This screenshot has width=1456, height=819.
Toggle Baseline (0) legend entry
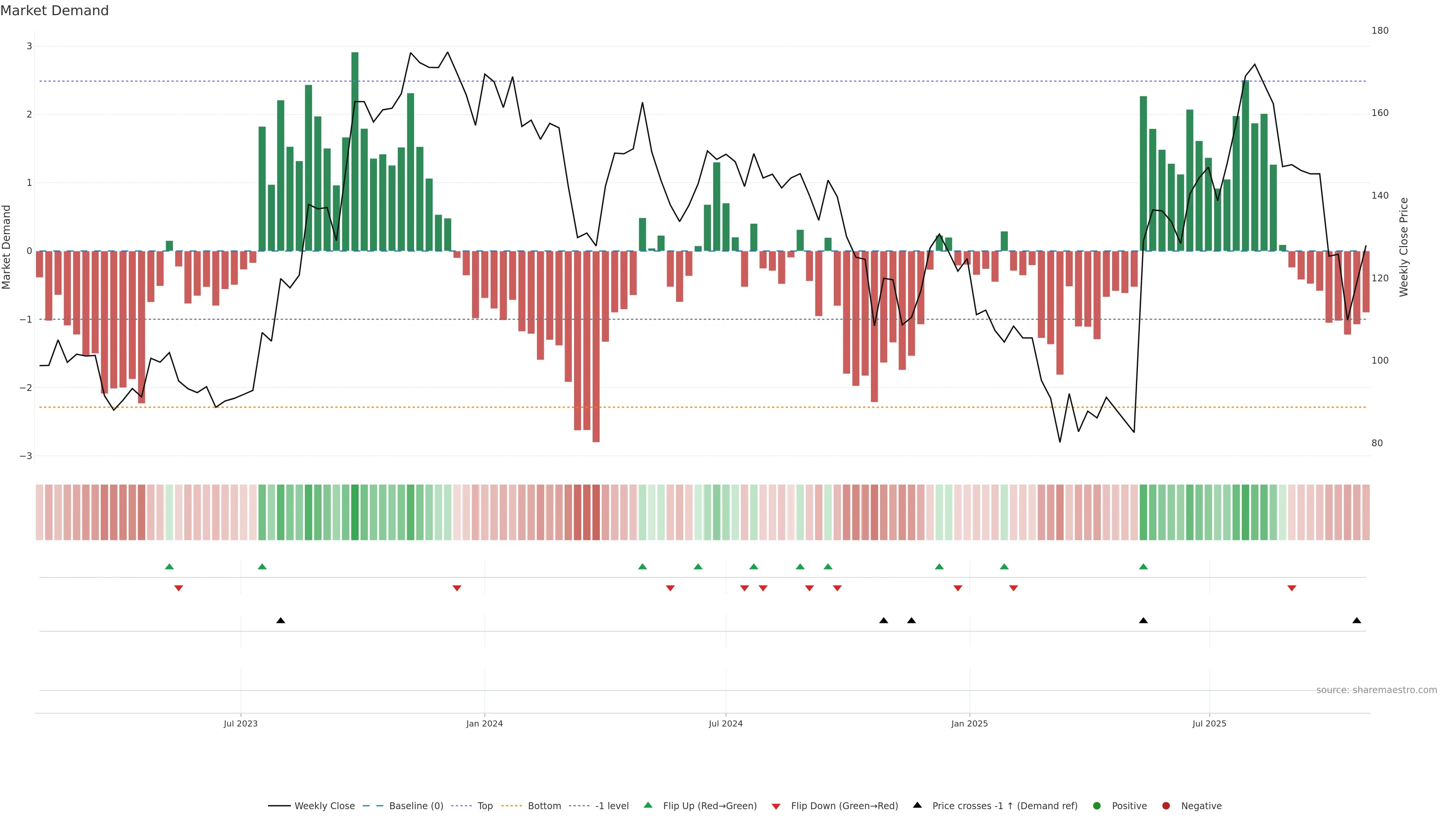(416, 805)
